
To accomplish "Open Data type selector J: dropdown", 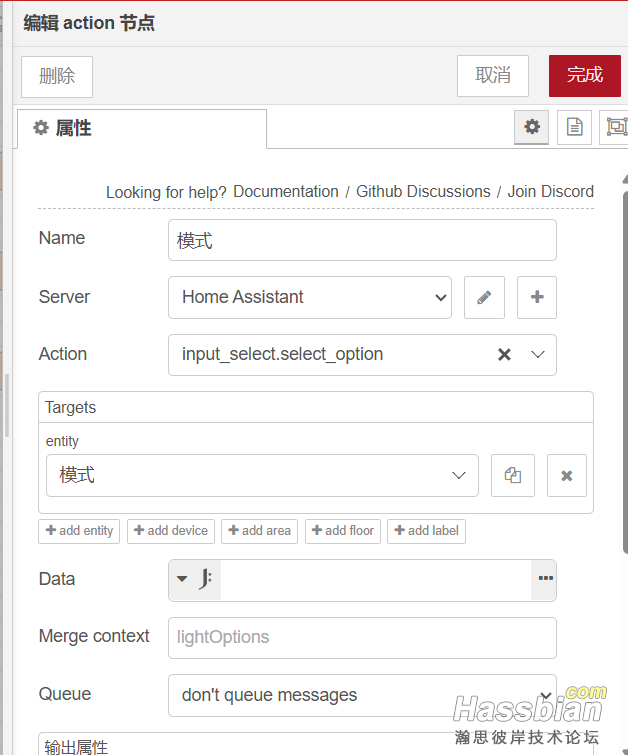I will pyautogui.click(x=195, y=579).
